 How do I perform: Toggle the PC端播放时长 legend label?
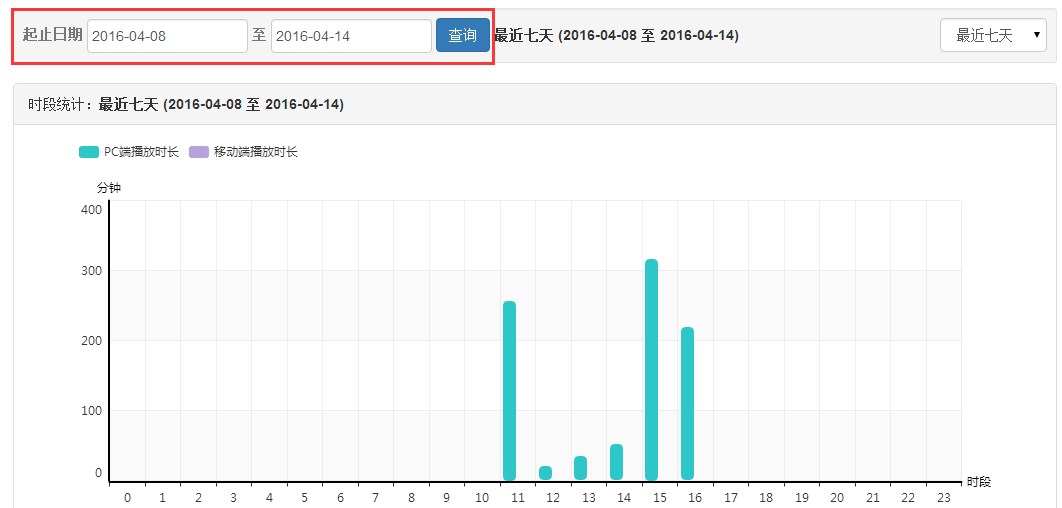pos(141,152)
